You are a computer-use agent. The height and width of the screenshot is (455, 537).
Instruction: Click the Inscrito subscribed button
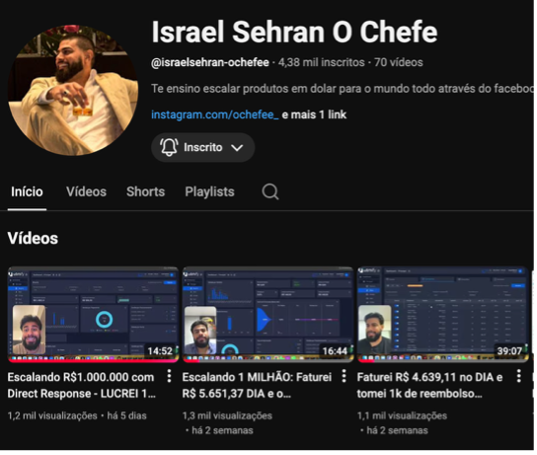tap(204, 148)
